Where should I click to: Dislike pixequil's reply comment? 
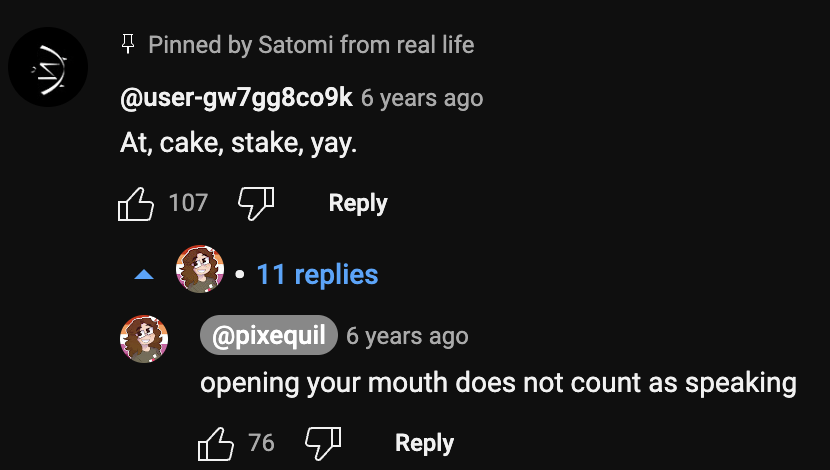point(322,443)
